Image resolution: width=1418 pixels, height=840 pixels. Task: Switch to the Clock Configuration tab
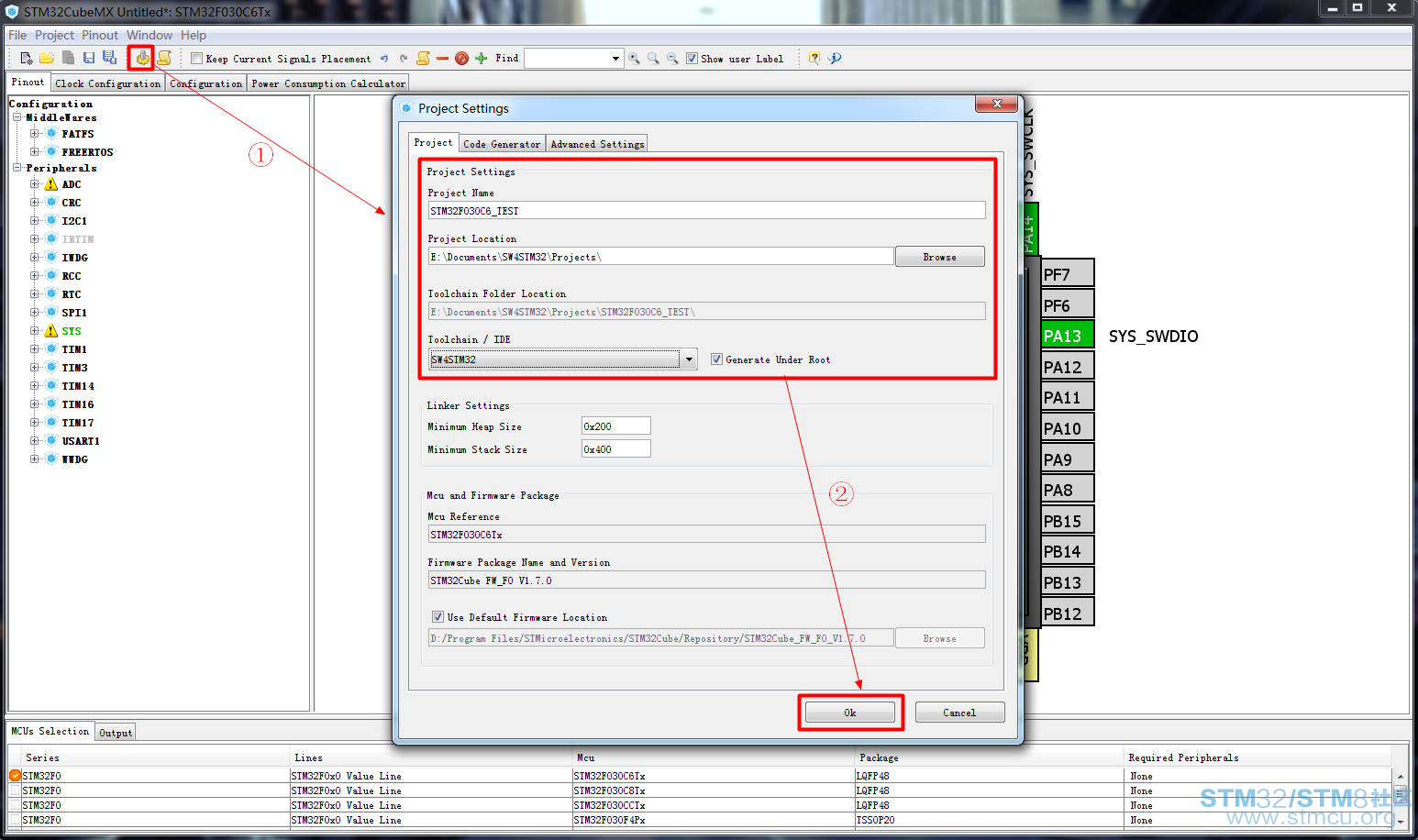point(107,83)
